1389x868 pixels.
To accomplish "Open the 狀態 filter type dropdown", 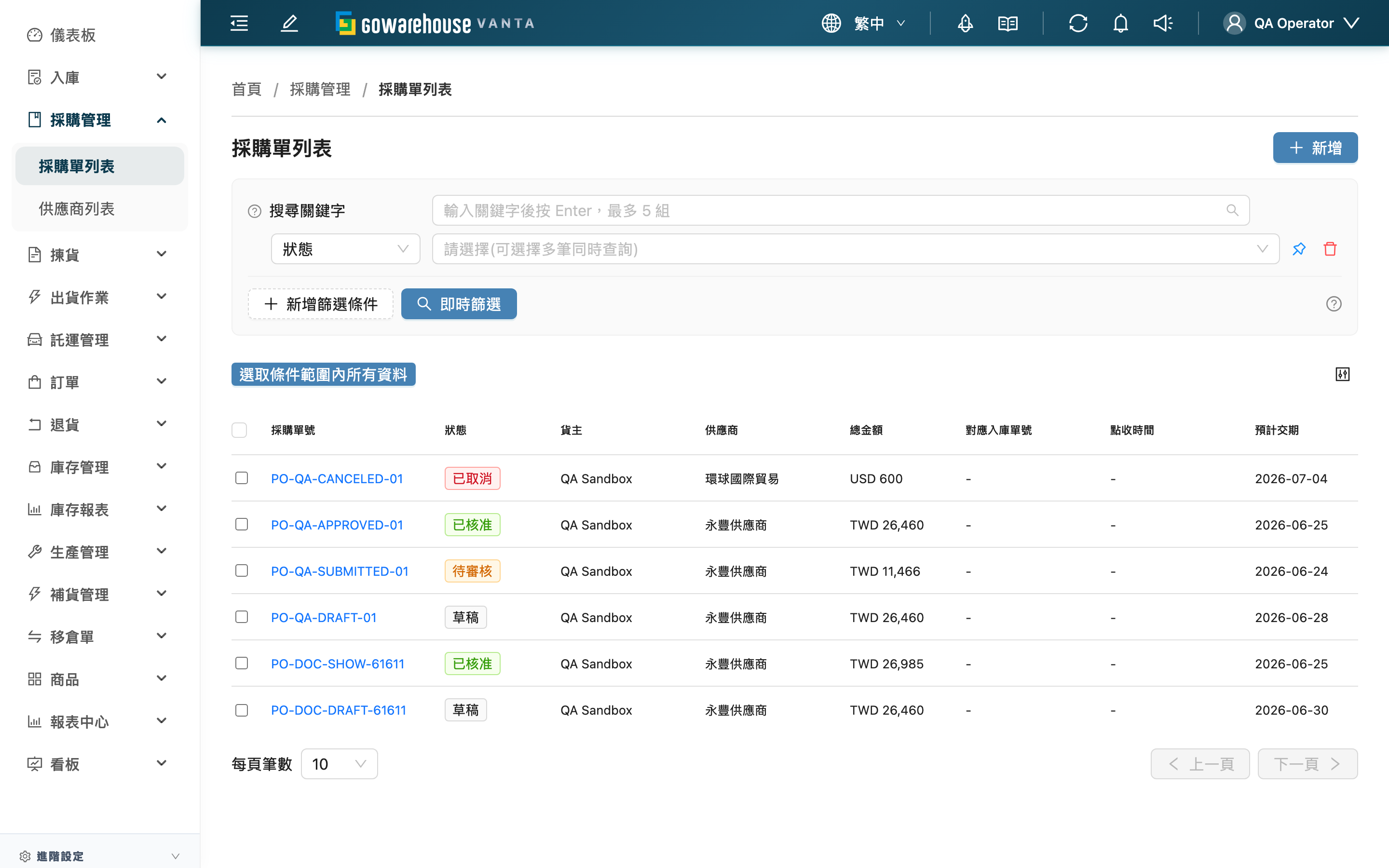I will (345, 248).
